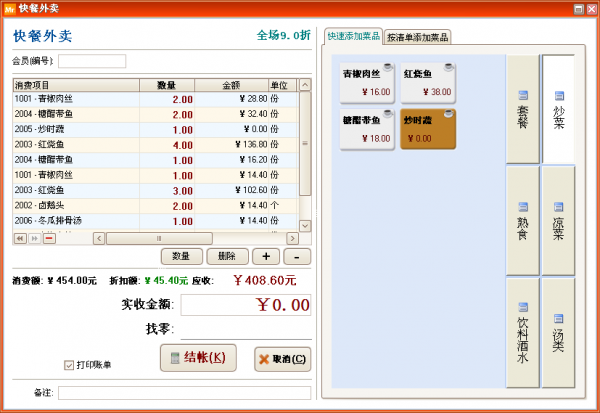600x413 pixels.
Task: Click the horizontal scrollbar thumb of the list
Action: (x=159, y=238)
